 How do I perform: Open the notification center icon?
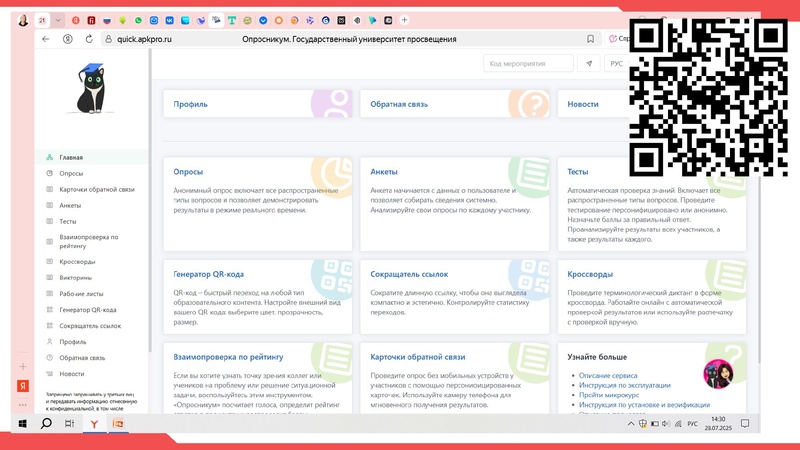coord(745,423)
